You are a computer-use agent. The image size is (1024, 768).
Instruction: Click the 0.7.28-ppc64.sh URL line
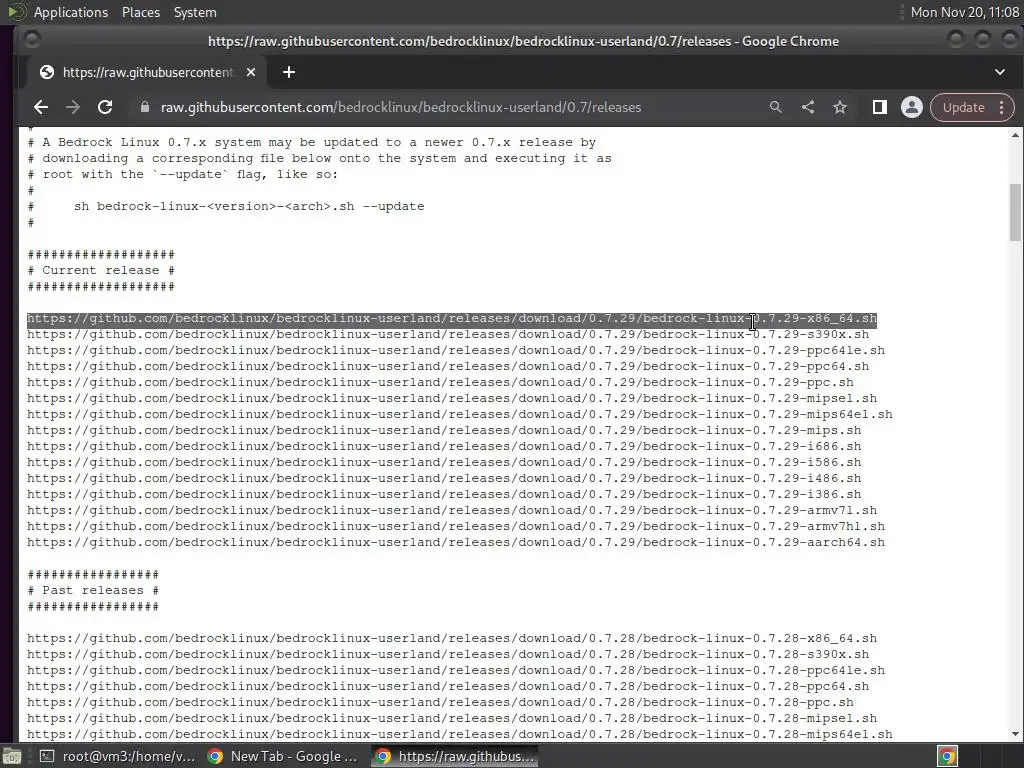(448, 686)
